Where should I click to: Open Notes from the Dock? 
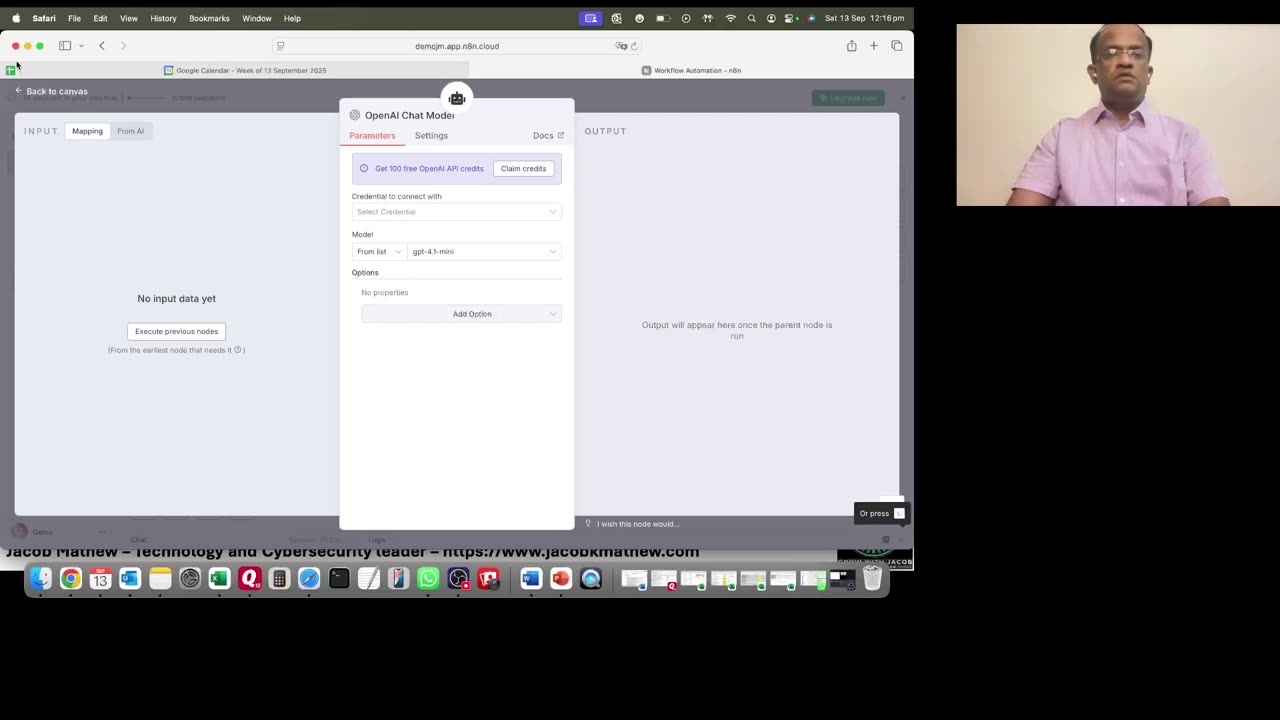(160, 578)
